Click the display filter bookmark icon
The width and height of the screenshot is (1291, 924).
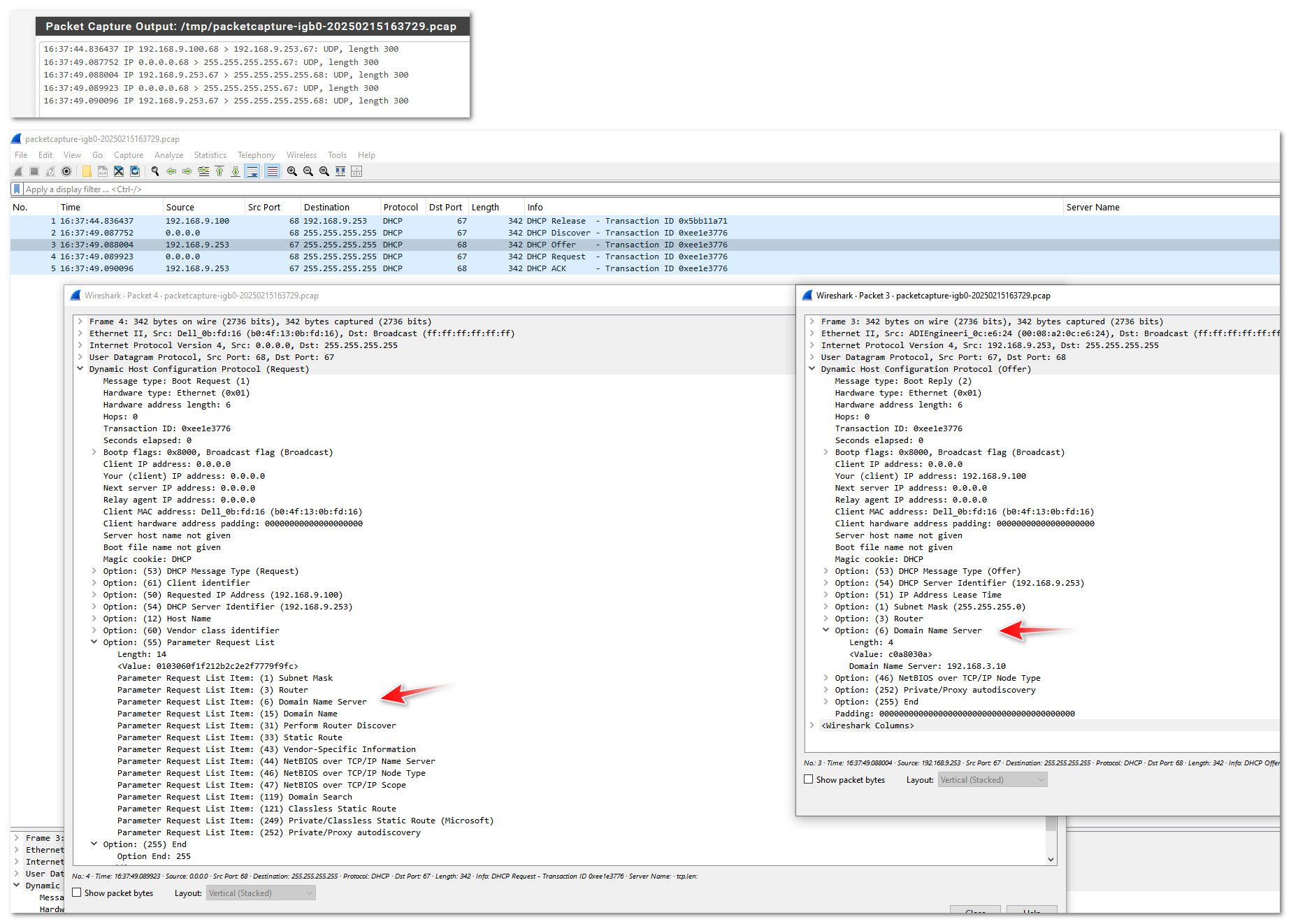click(x=17, y=189)
